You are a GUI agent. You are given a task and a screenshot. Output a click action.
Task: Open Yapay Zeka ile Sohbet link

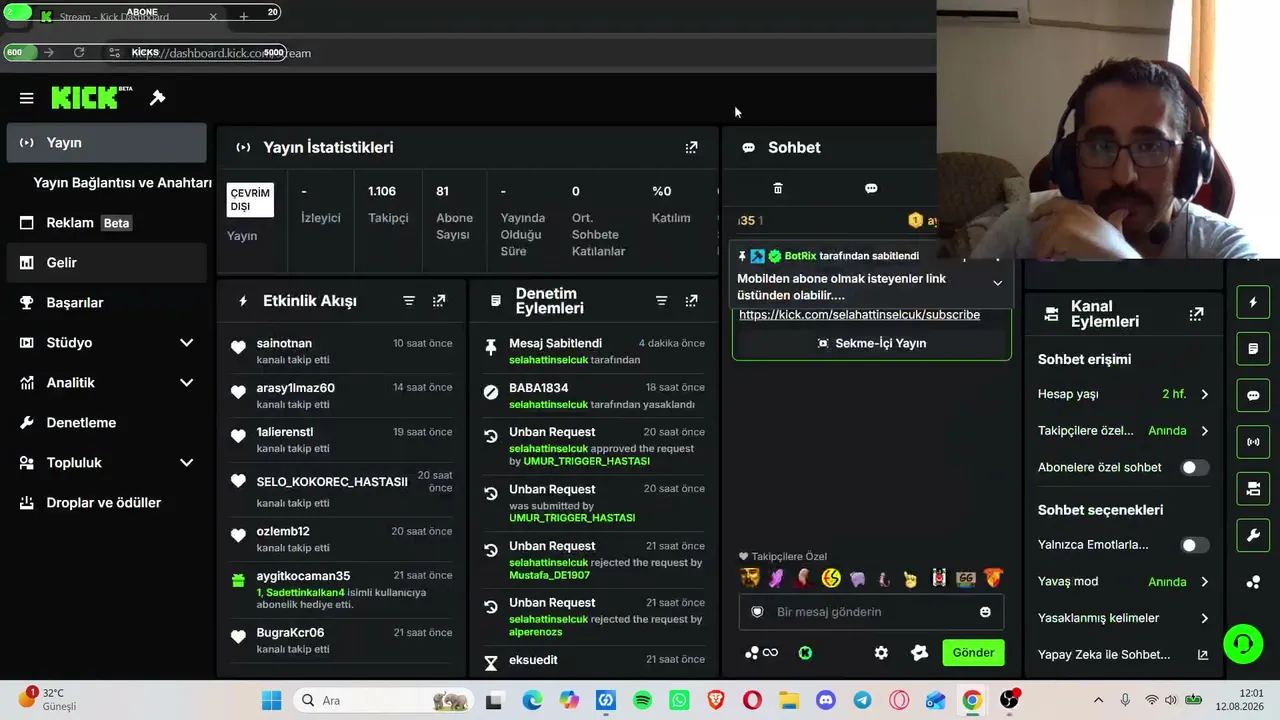click(x=1123, y=655)
